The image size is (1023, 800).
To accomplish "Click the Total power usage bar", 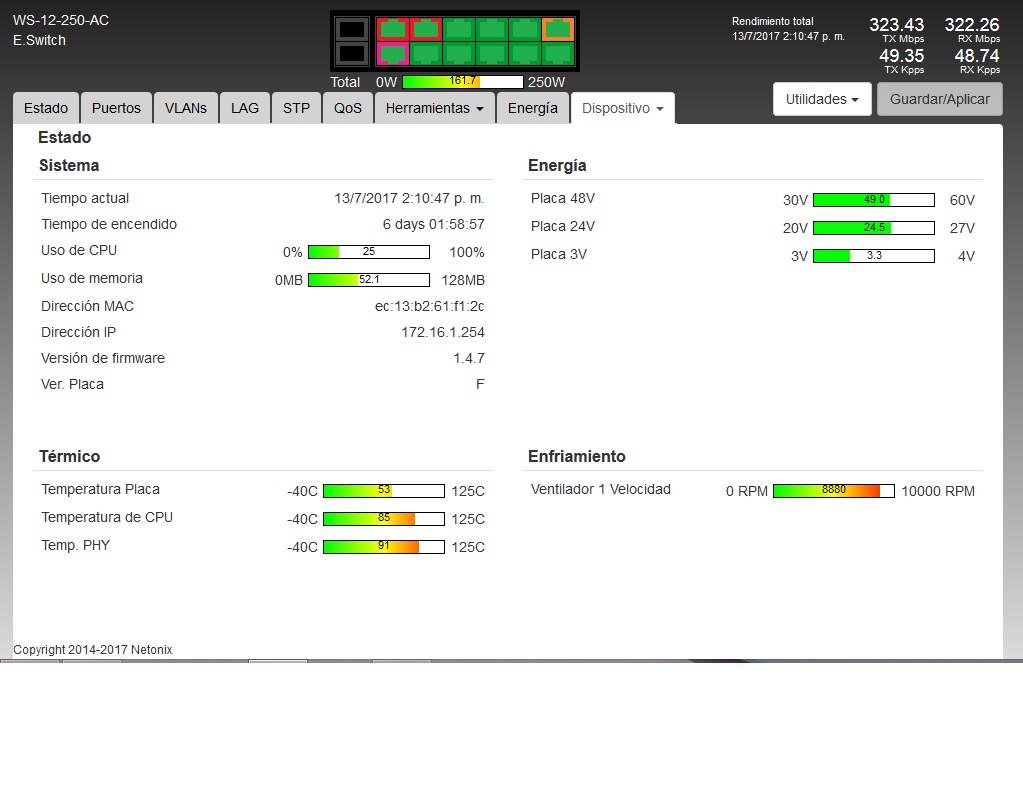I will [462, 81].
